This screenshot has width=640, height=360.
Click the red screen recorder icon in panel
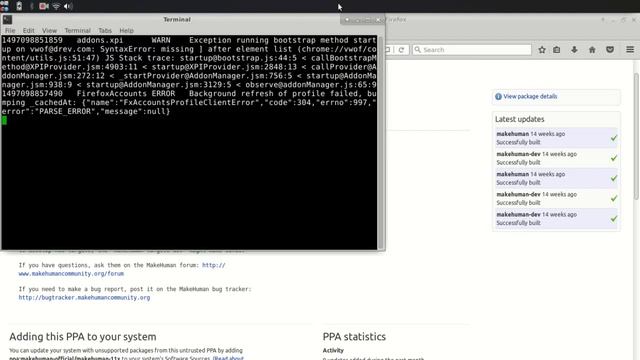(x=44, y=6)
